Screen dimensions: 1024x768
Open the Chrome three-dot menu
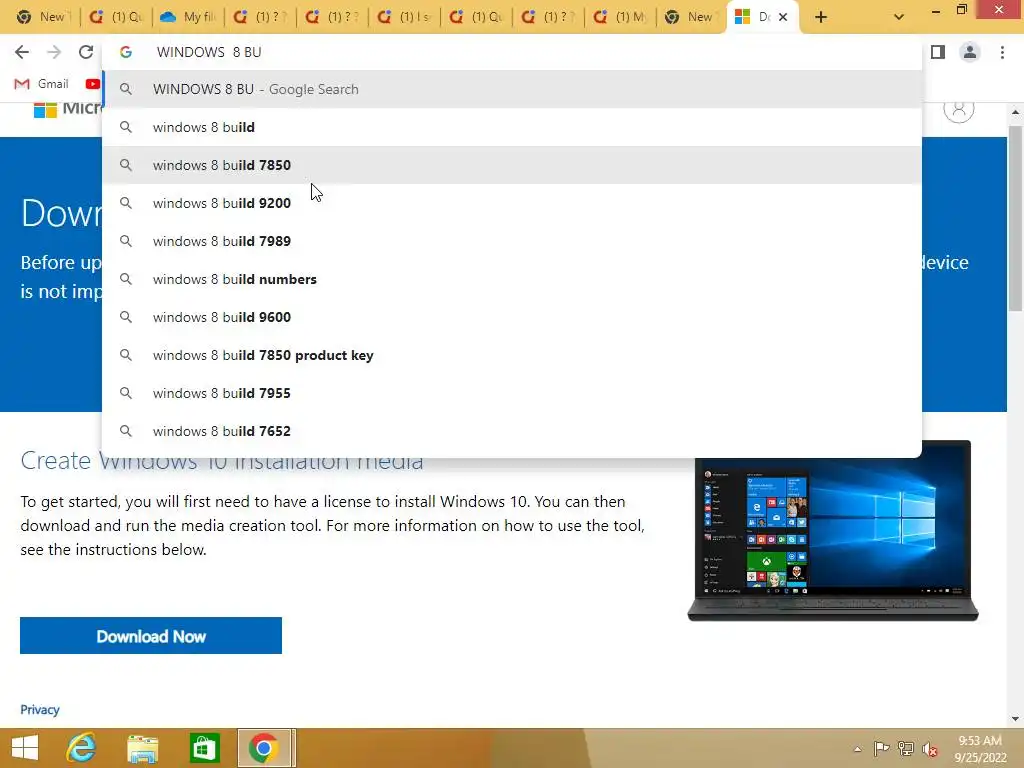(1002, 52)
